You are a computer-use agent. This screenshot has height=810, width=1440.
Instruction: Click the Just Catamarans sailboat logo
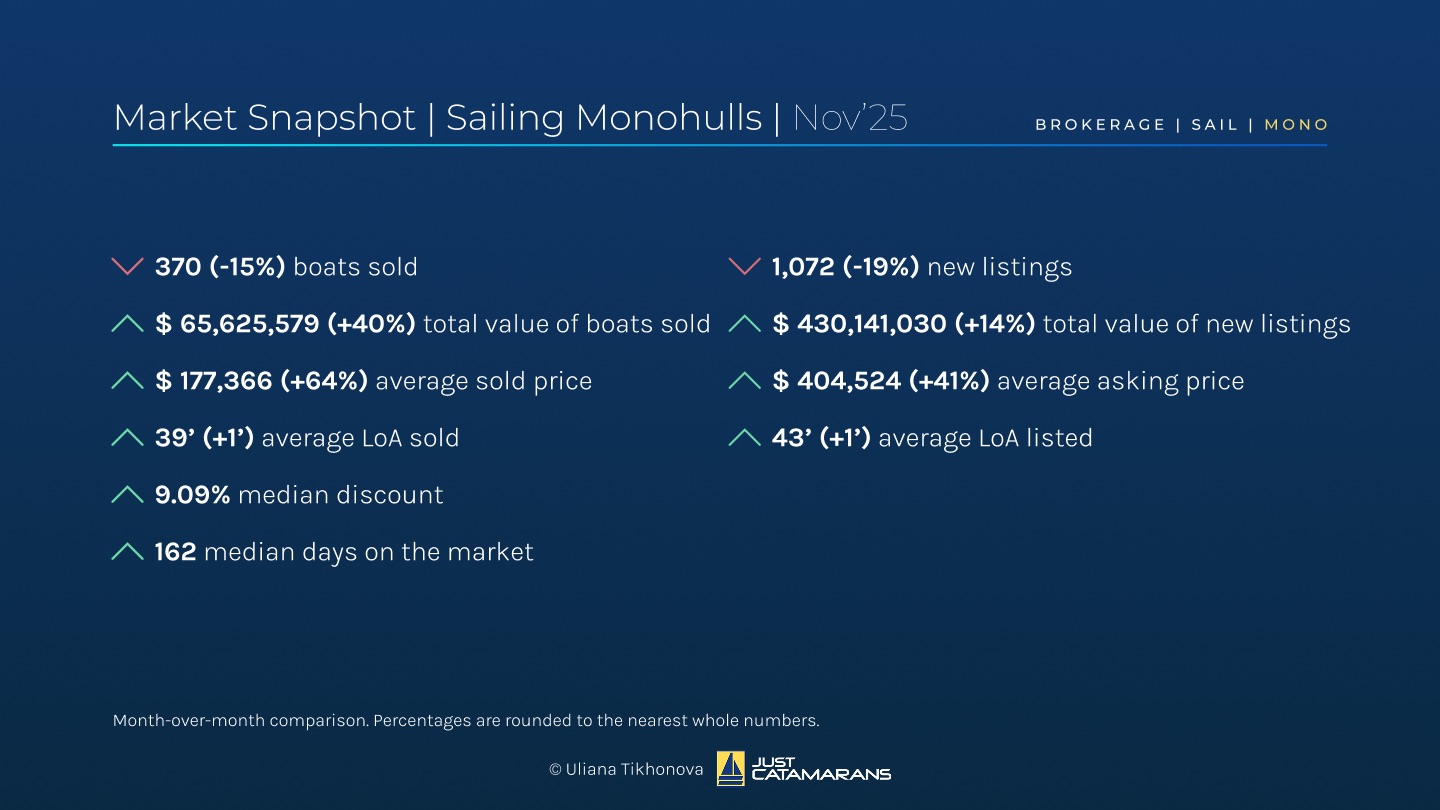[731, 769]
